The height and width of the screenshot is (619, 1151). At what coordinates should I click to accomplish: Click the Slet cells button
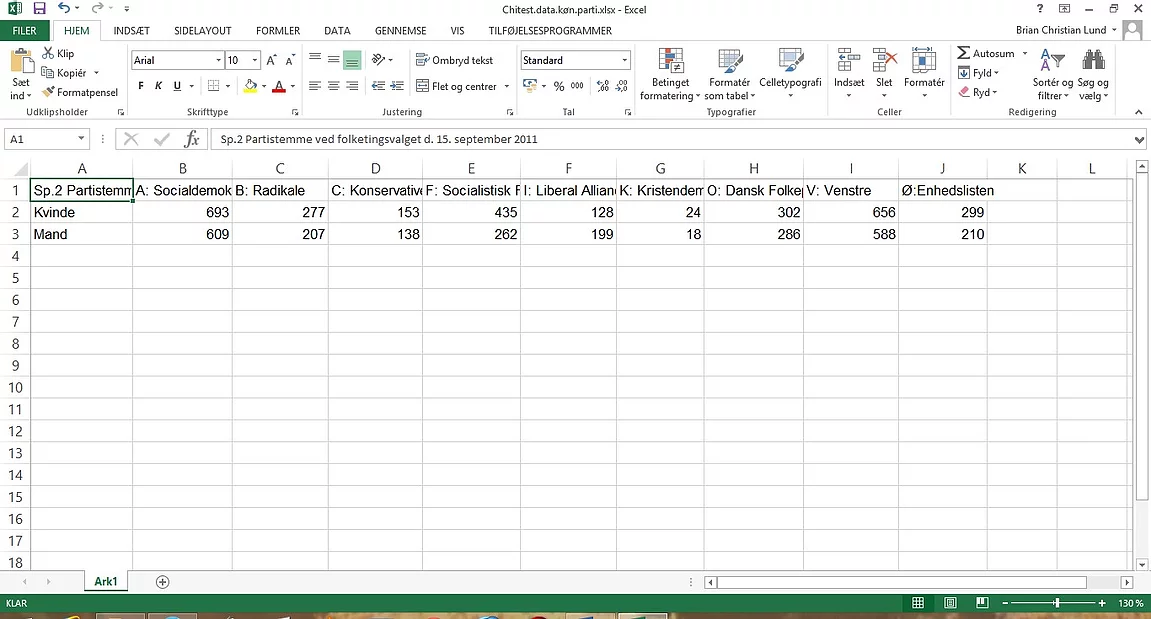pyautogui.click(x=885, y=74)
